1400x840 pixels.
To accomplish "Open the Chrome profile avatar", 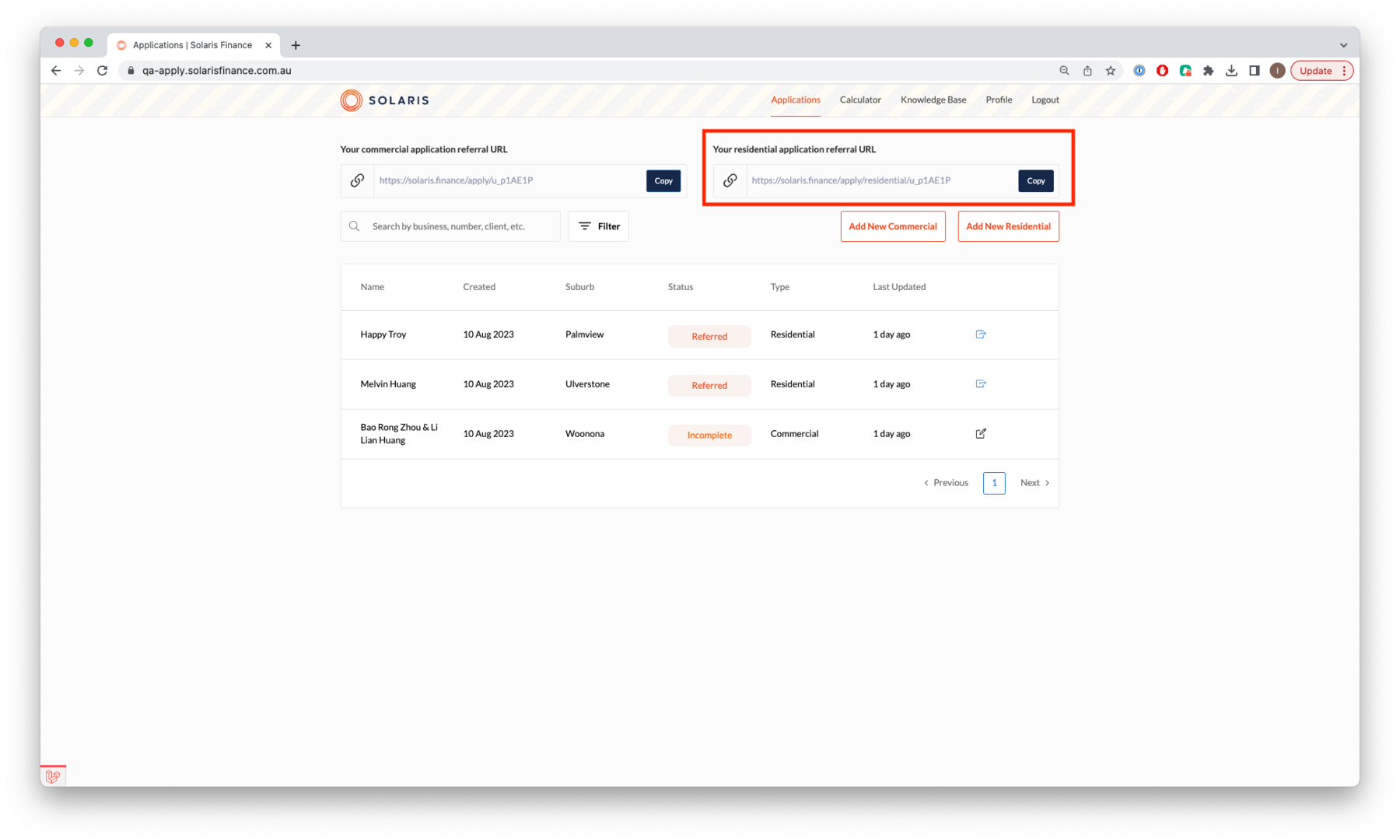I will point(1277,71).
